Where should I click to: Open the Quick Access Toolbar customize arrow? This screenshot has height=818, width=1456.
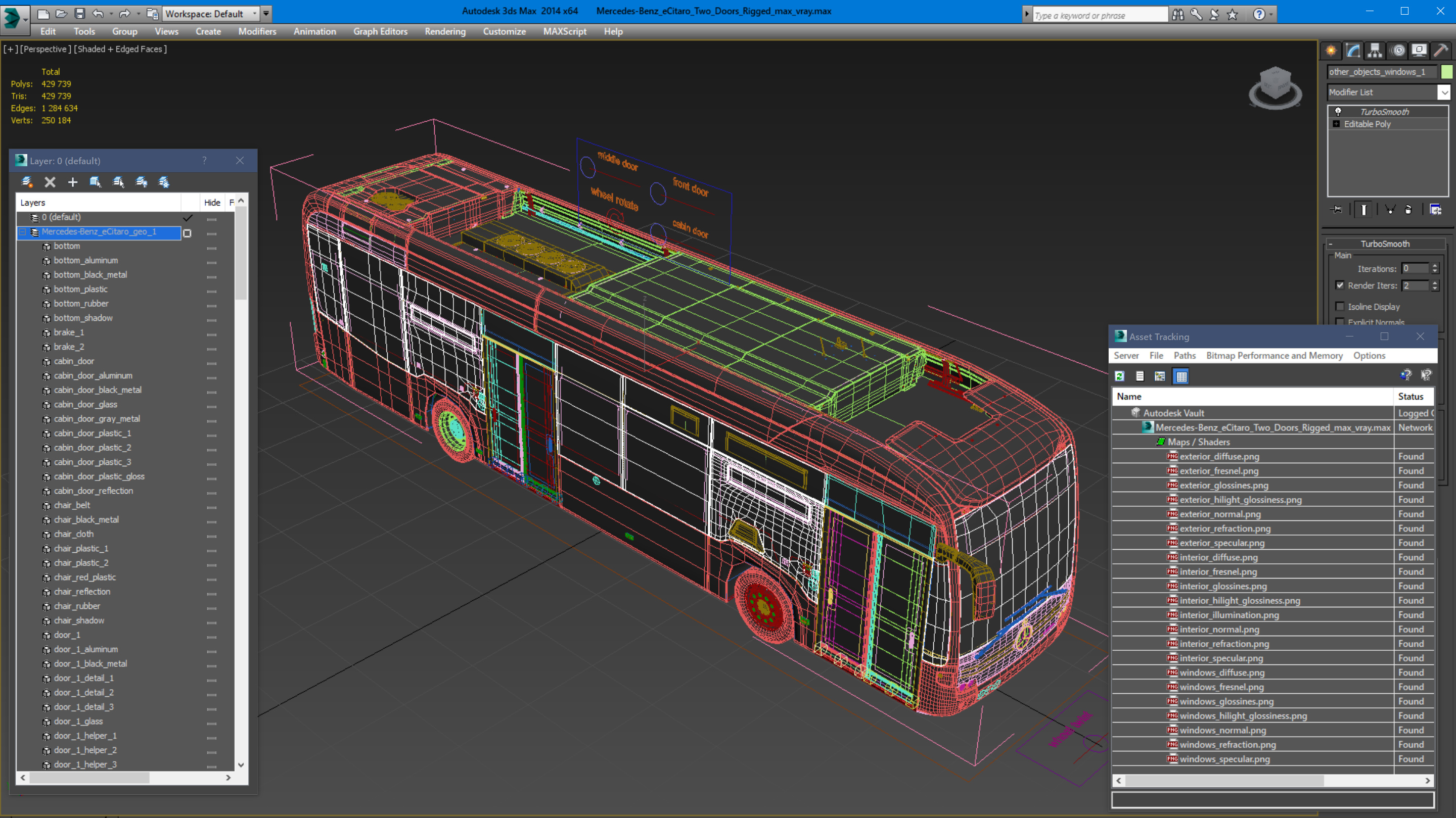[265, 14]
